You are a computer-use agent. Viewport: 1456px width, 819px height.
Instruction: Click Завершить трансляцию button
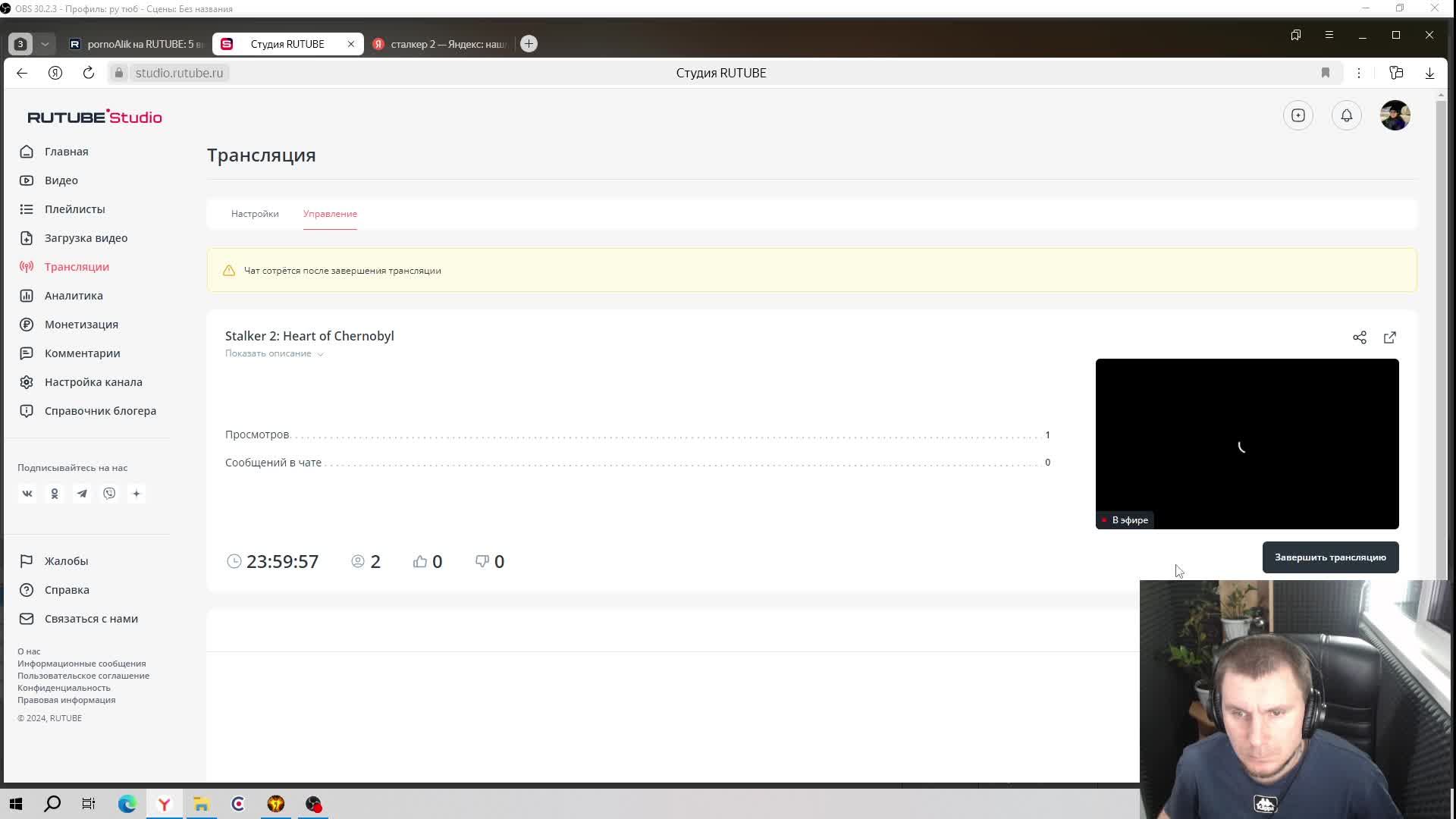[x=1330, y=557]
